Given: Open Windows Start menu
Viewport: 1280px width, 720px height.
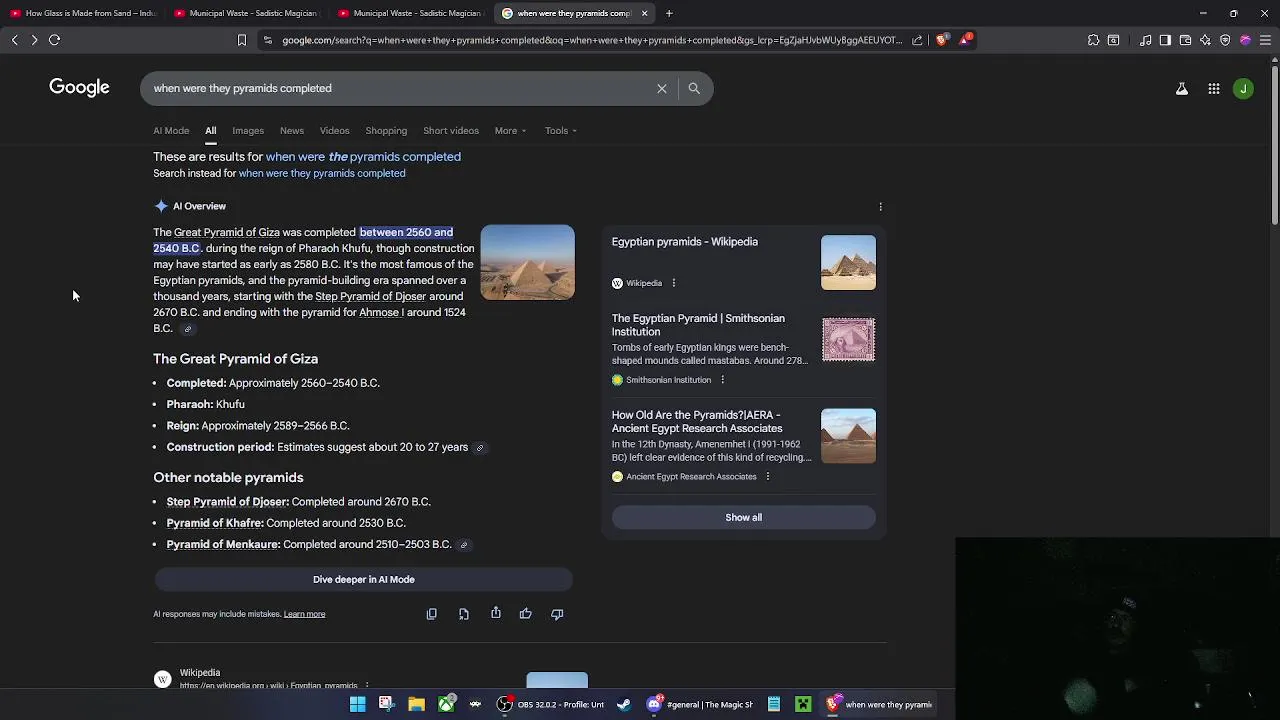Looking at the screenshot, I should 357,704.
